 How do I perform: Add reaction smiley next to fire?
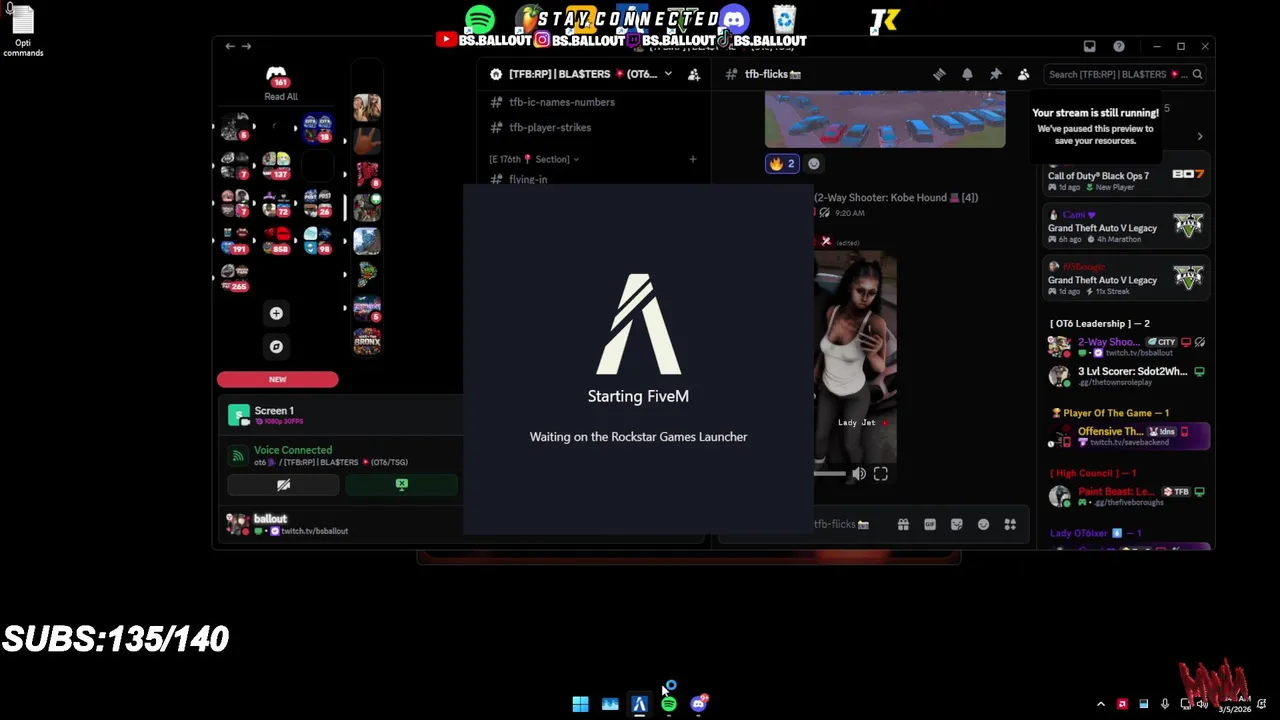(813, 164)
